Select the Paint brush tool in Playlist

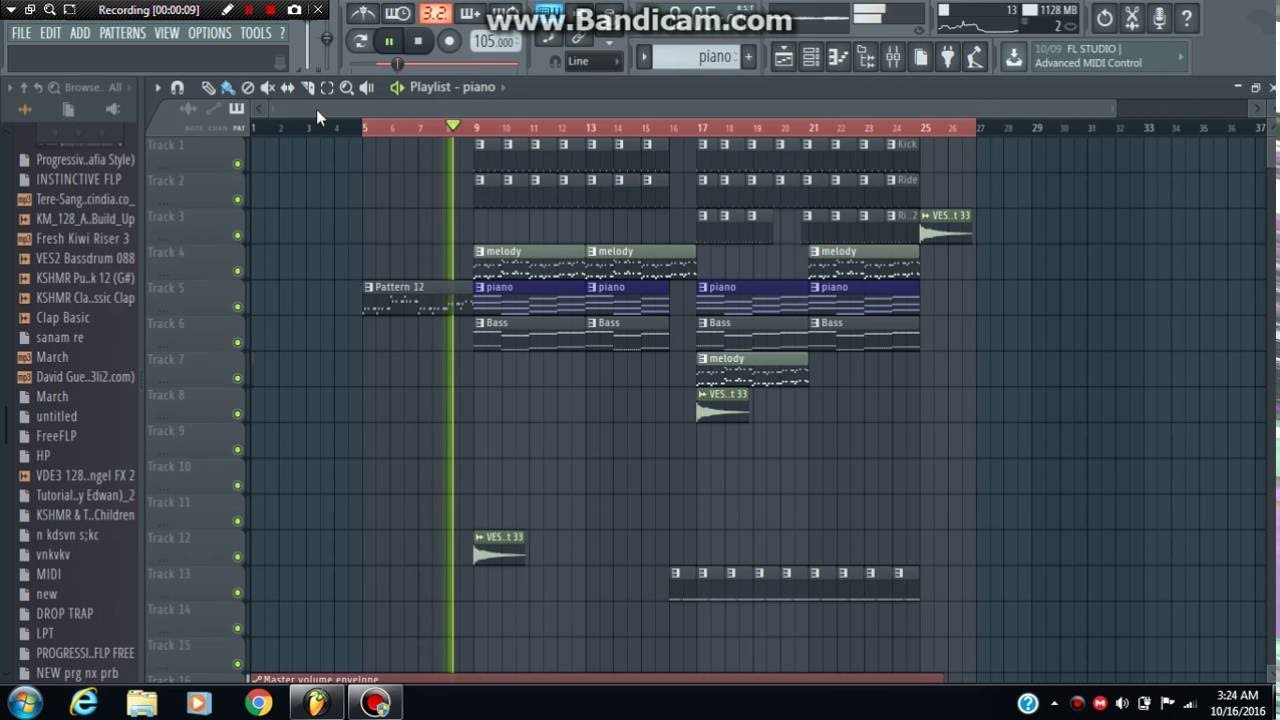coord(228,88)
